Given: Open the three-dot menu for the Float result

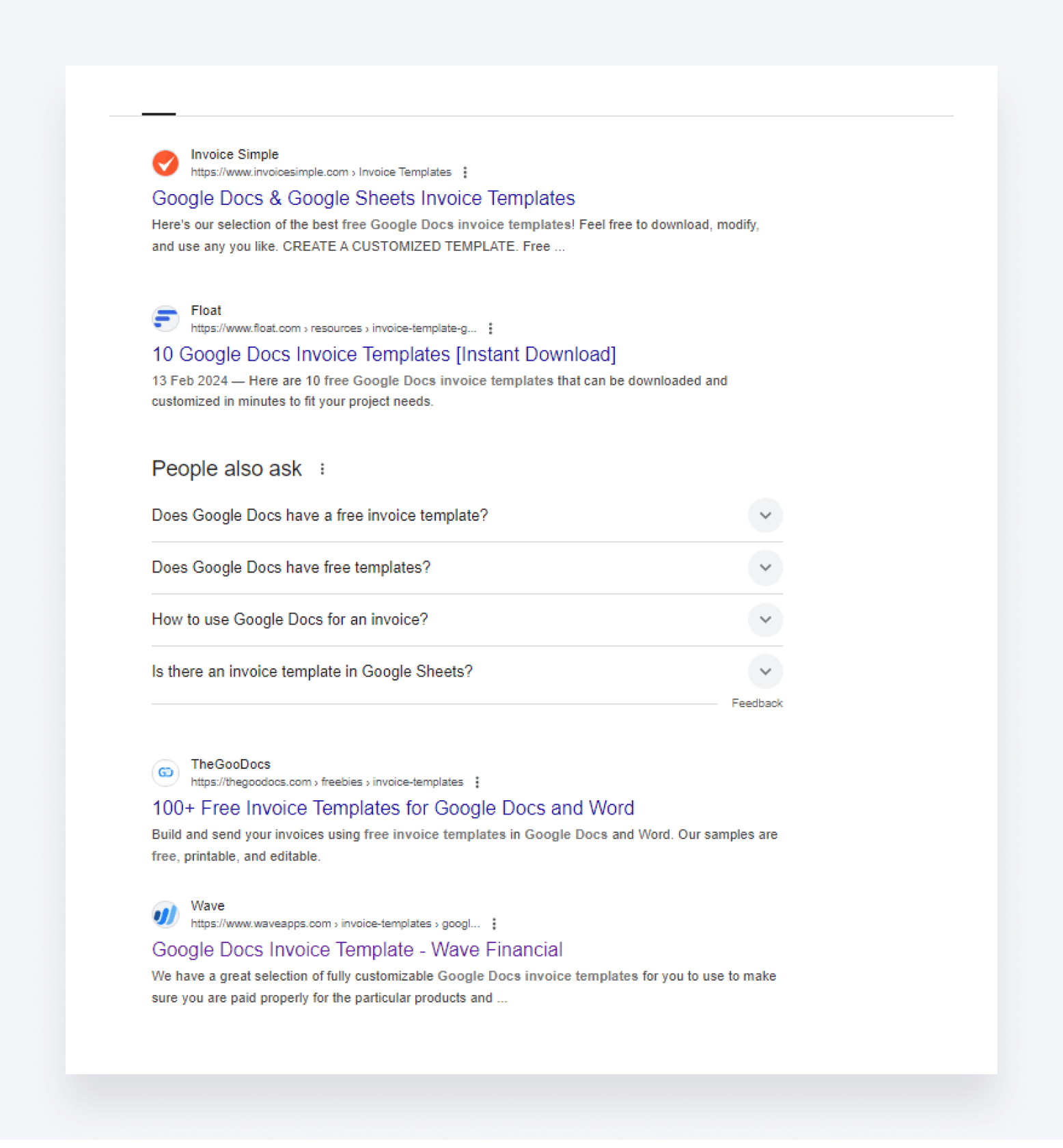Looking at the screenshot, I should [x=491, y=328].
